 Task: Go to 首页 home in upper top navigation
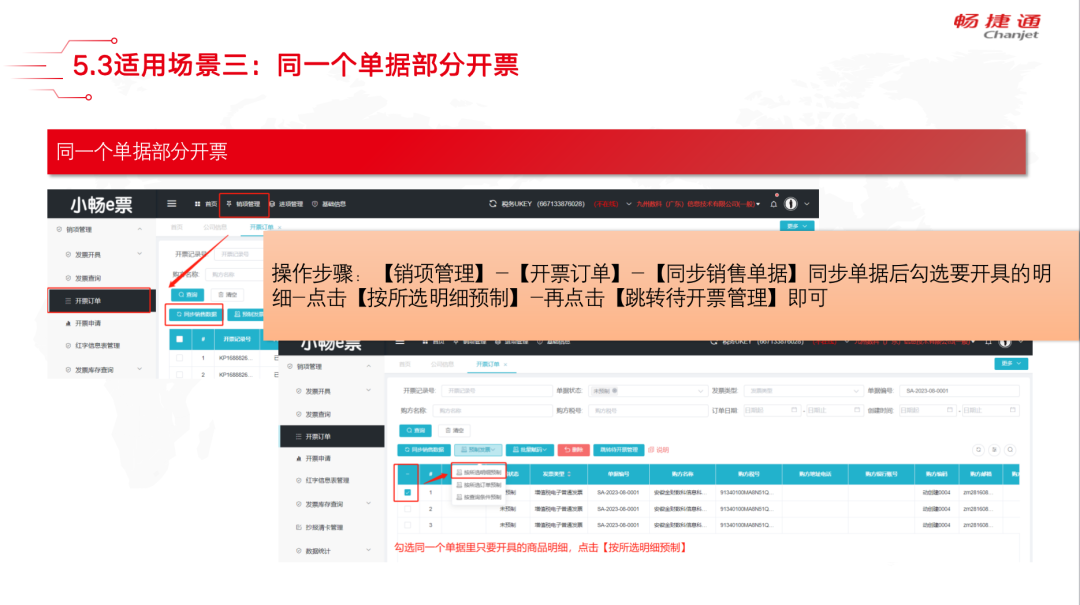click(x=206, y=204)
